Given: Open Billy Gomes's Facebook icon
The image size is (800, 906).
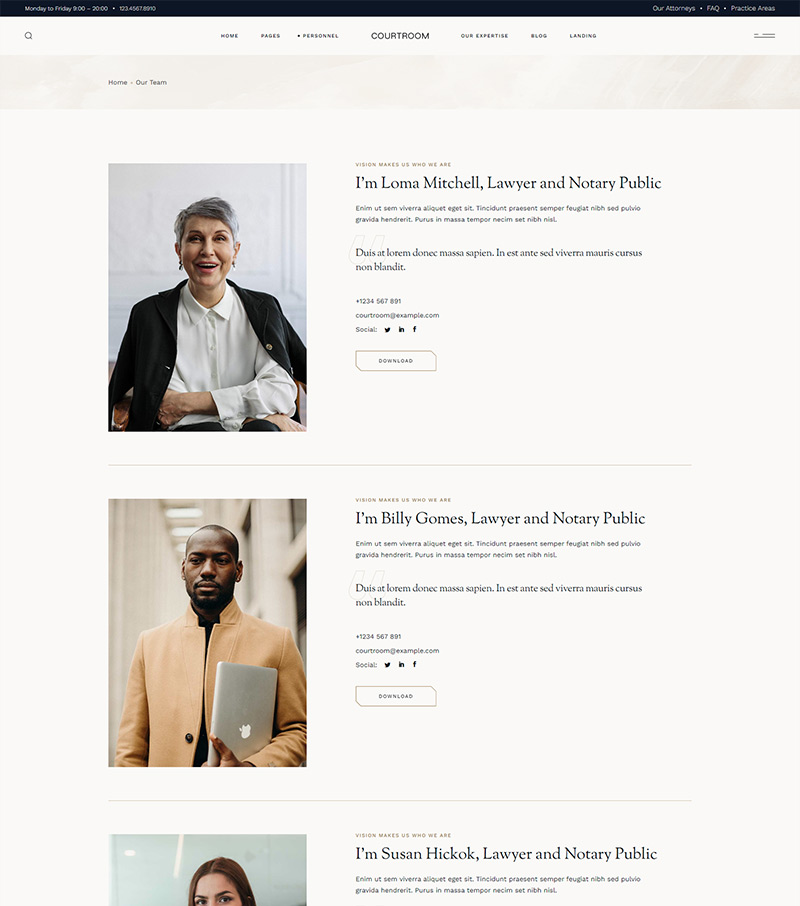Looking at the screenshot, I should coord(415,664).
